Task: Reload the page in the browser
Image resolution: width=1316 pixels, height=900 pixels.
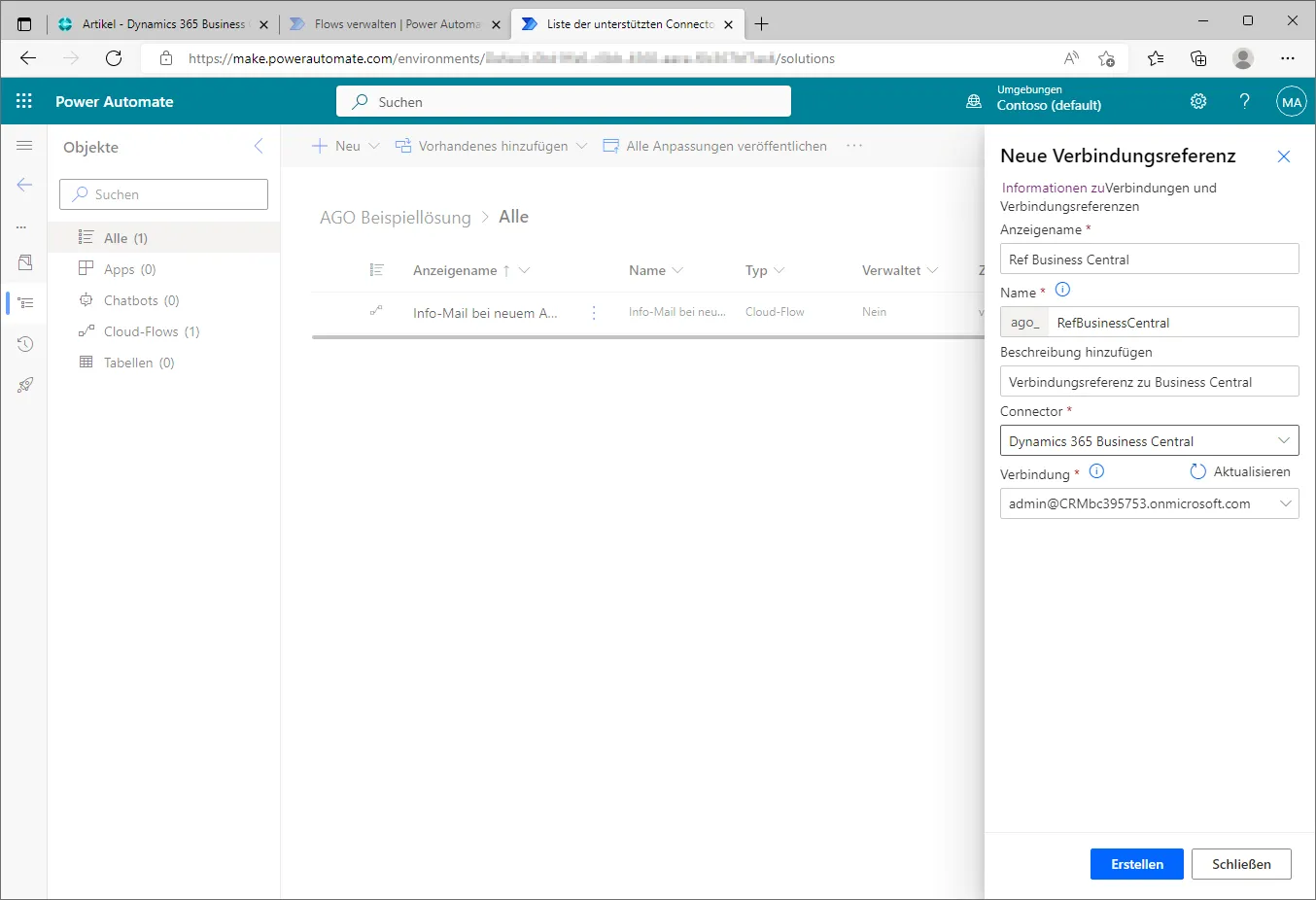Action: click(114, 58)
